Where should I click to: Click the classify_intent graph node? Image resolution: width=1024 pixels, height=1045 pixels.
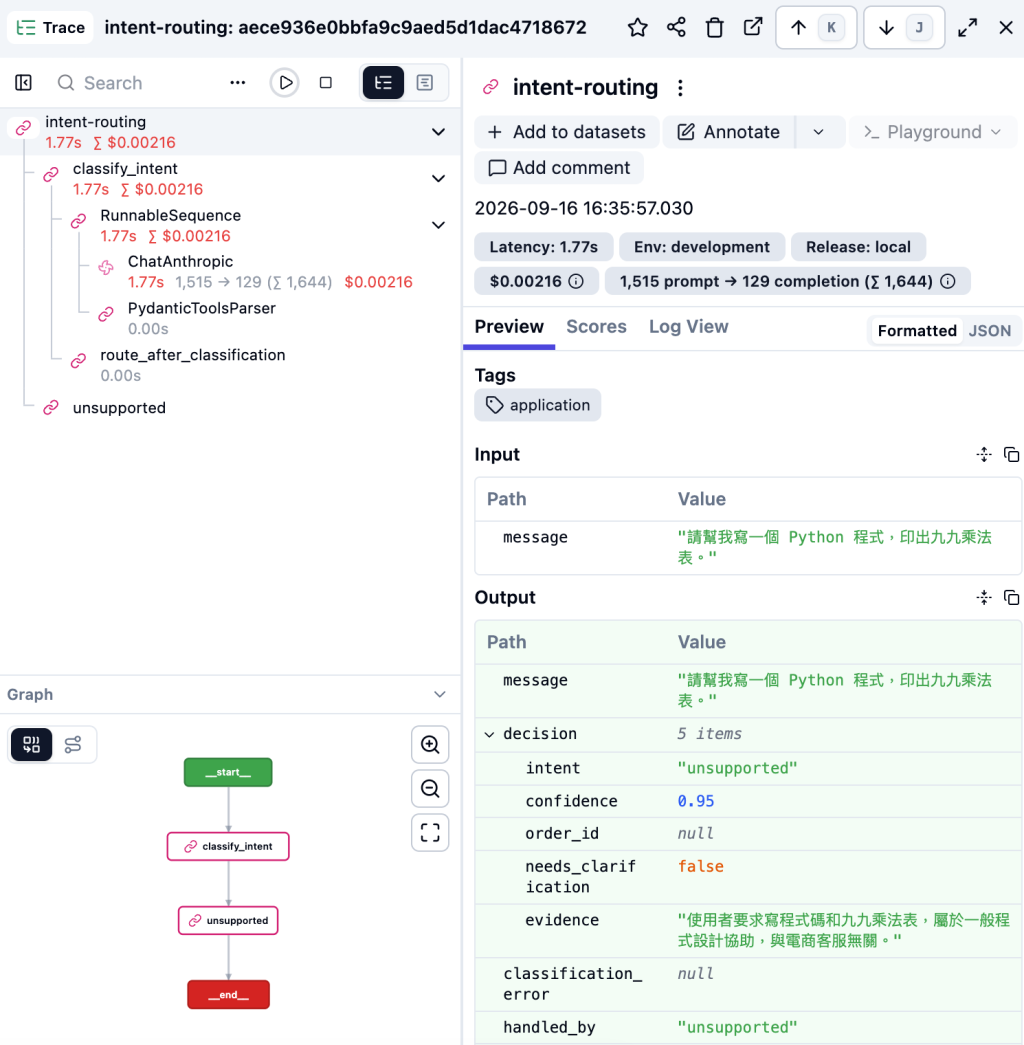click(228, 846)
